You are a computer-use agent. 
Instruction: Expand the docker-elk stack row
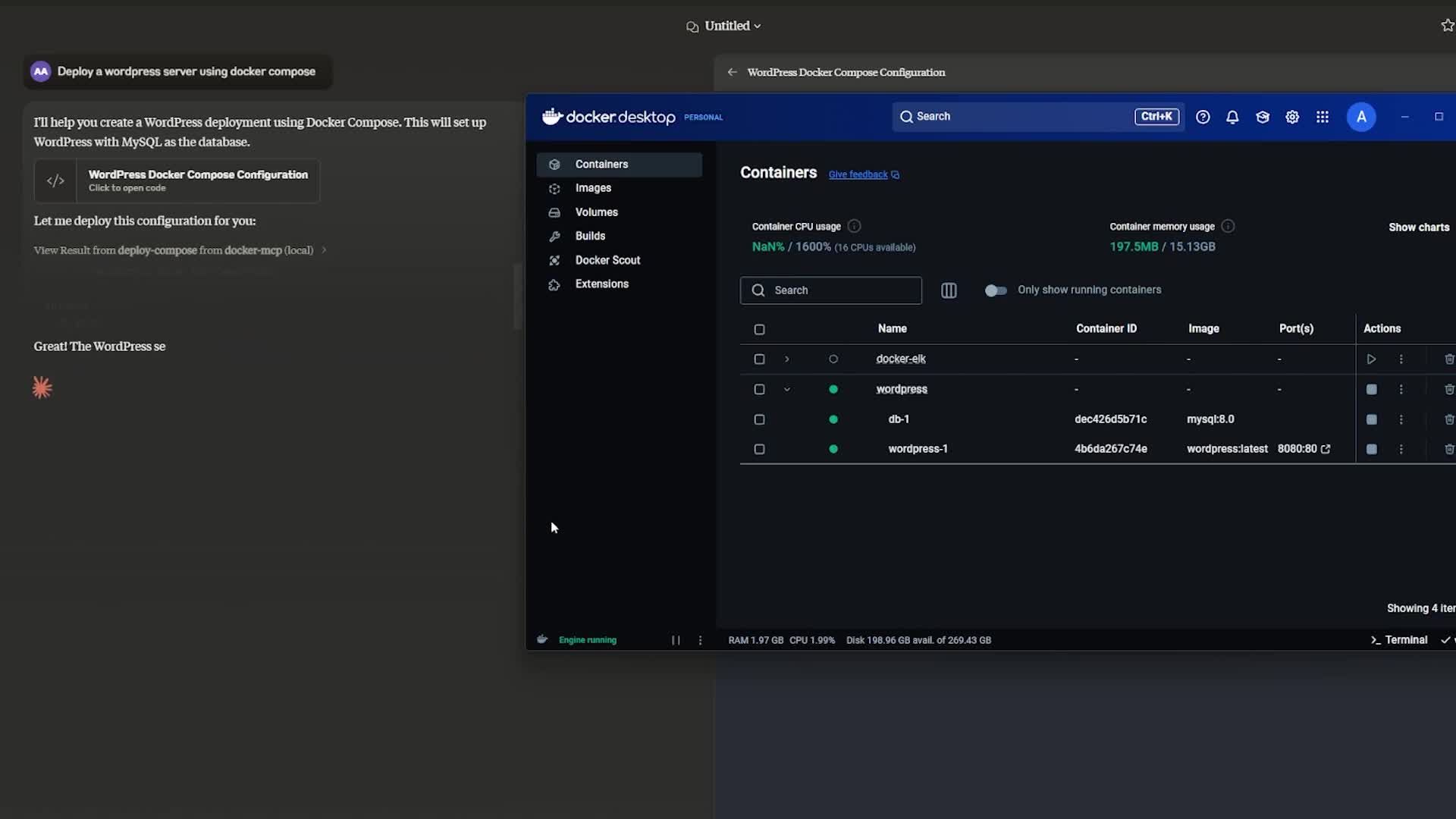tap(786, 359)
